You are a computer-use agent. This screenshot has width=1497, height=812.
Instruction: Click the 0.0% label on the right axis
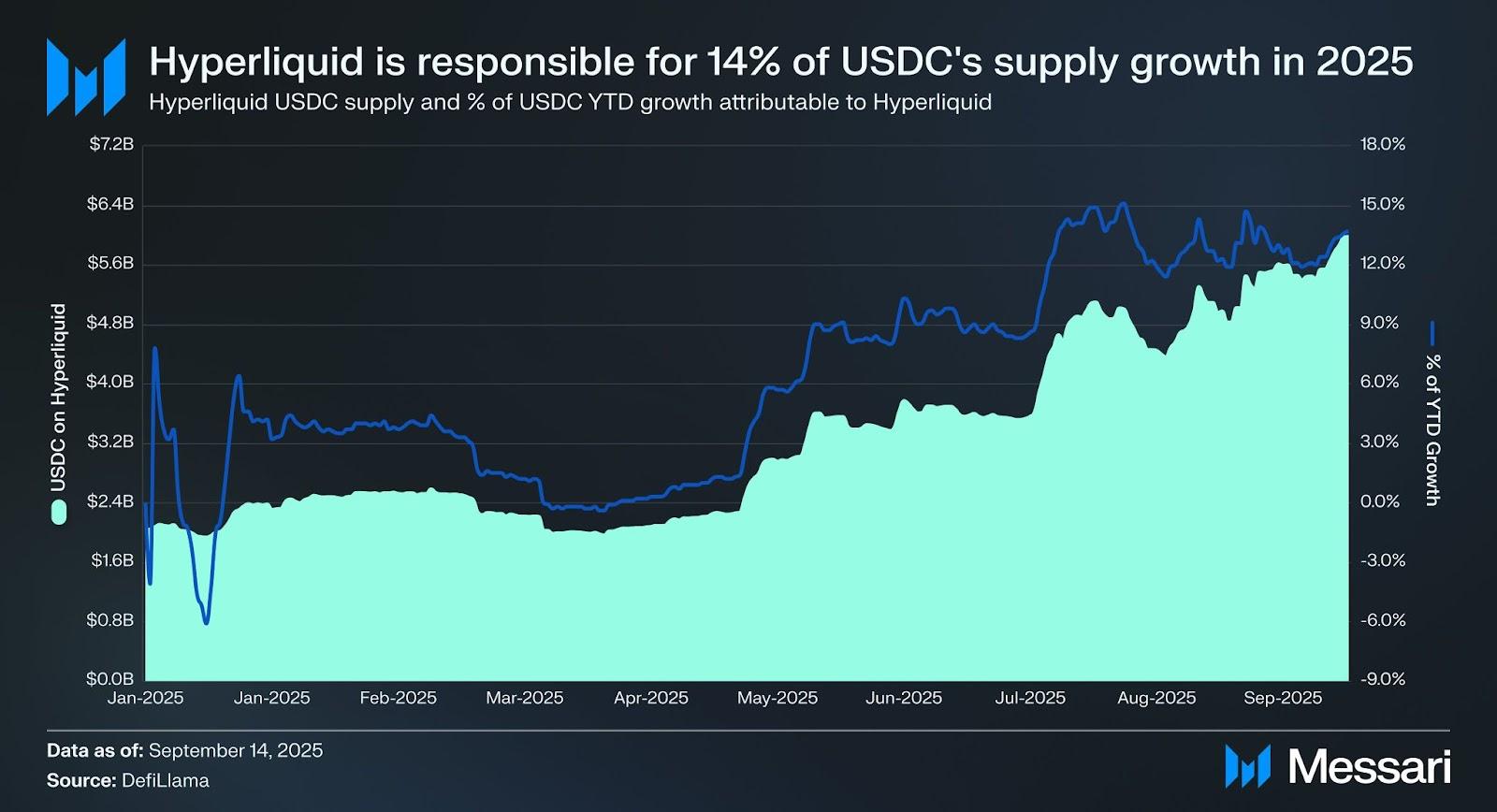pyautogui.click(x=1380, y=501)
